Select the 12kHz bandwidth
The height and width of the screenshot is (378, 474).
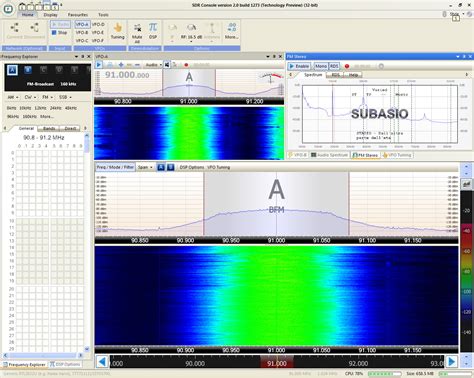click(x=40, y=108)
